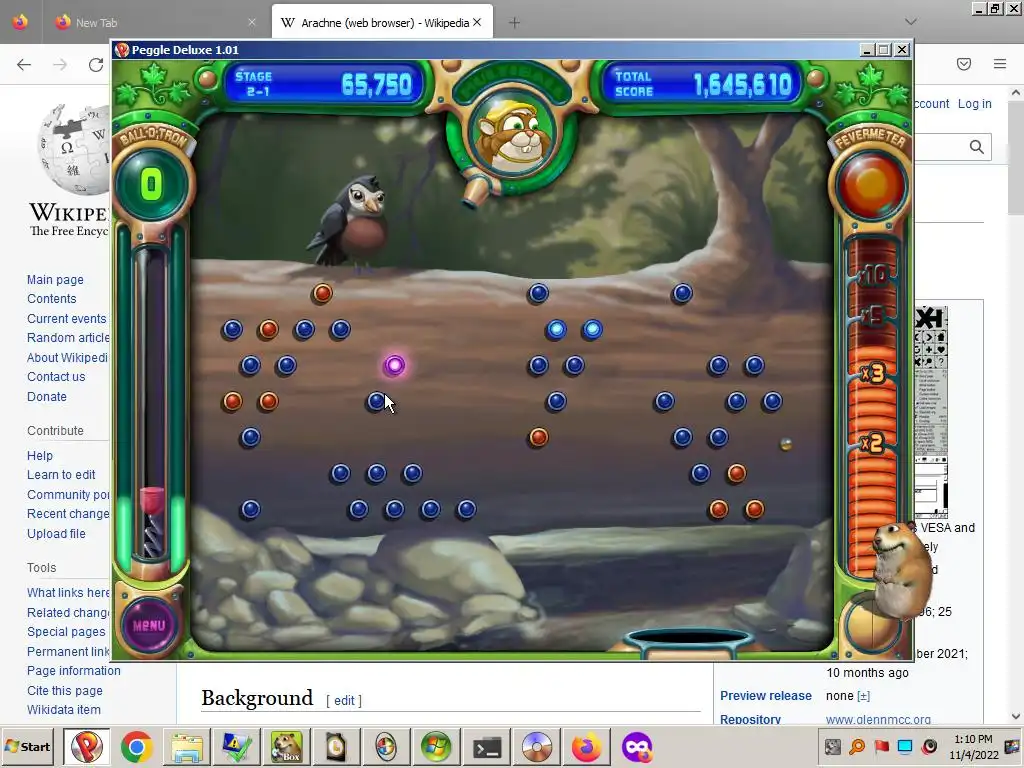Open the Contact us sidebar link
1024x768 pixels.
click(56, 377)
